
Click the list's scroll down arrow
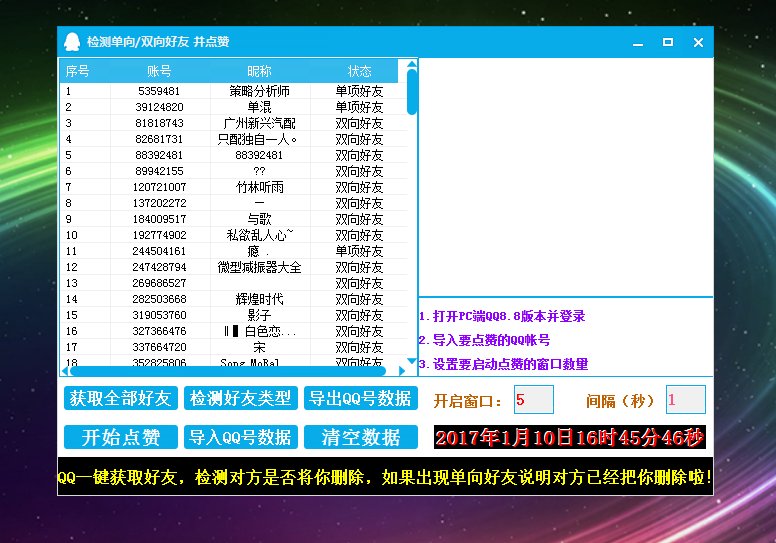pyautogui.click(x=412, y=361)
